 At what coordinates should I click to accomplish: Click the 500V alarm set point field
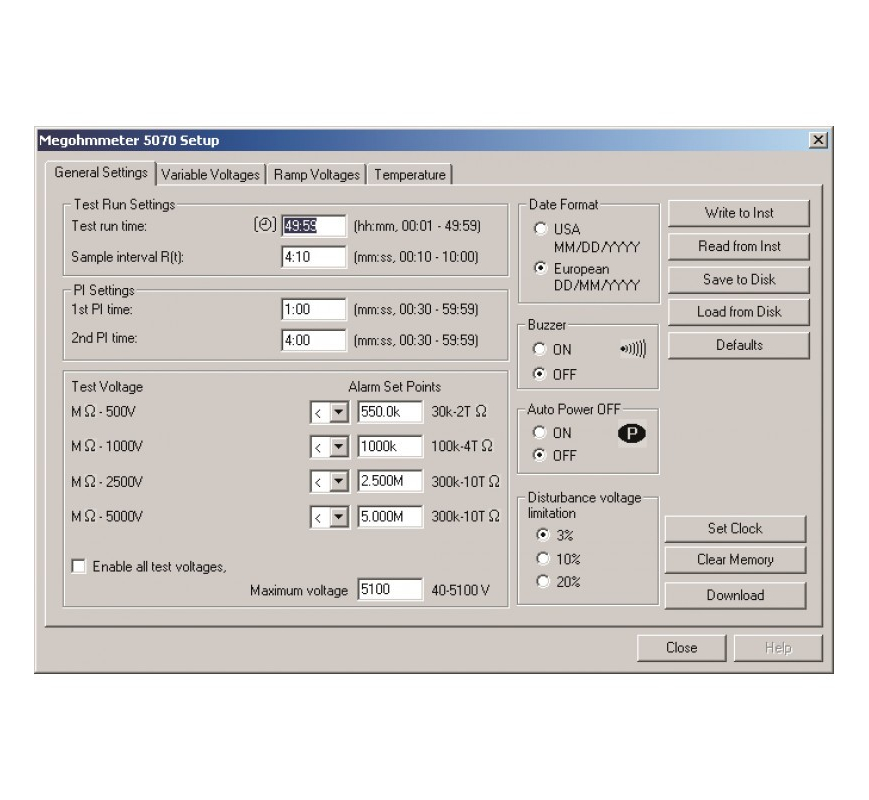[390, 412]
